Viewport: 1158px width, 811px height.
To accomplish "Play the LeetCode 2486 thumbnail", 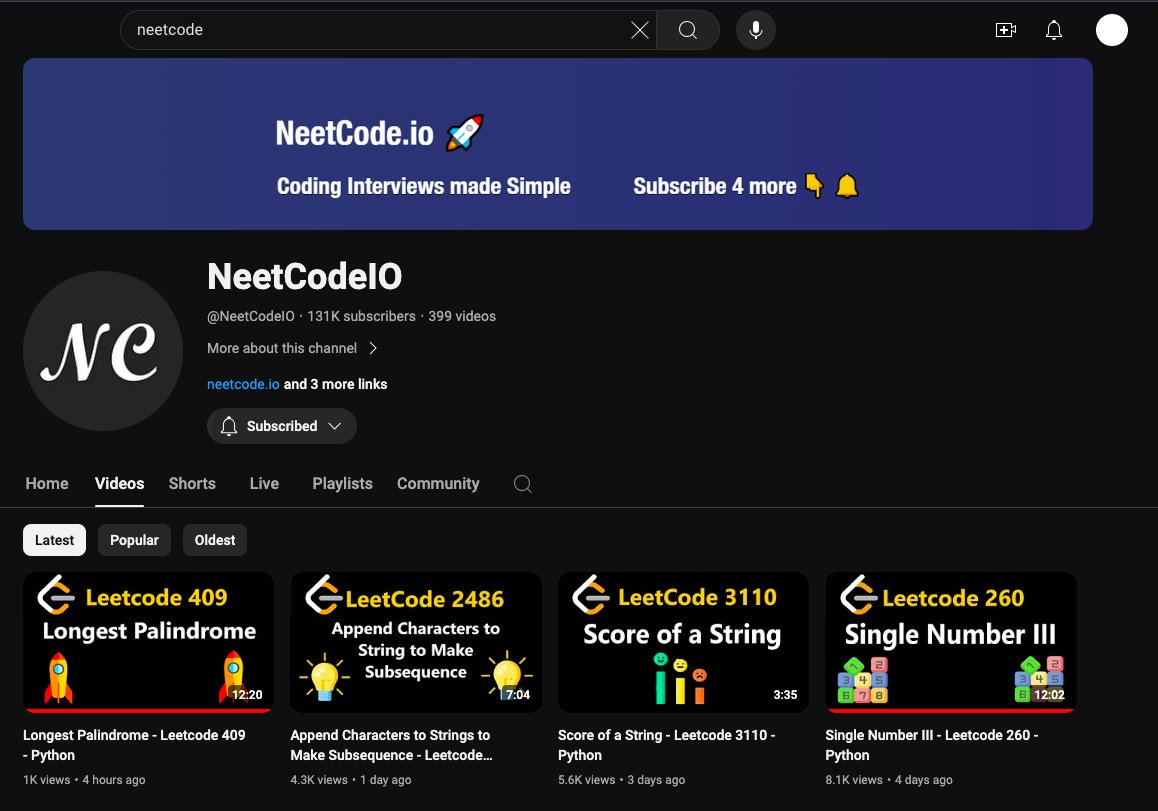I will click(416, 642).
